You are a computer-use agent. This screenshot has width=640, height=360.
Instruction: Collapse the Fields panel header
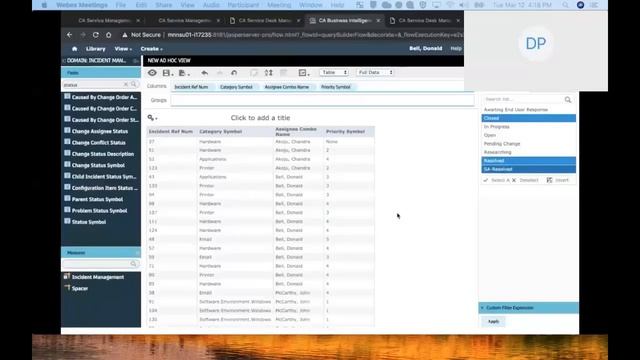[101, 73]
